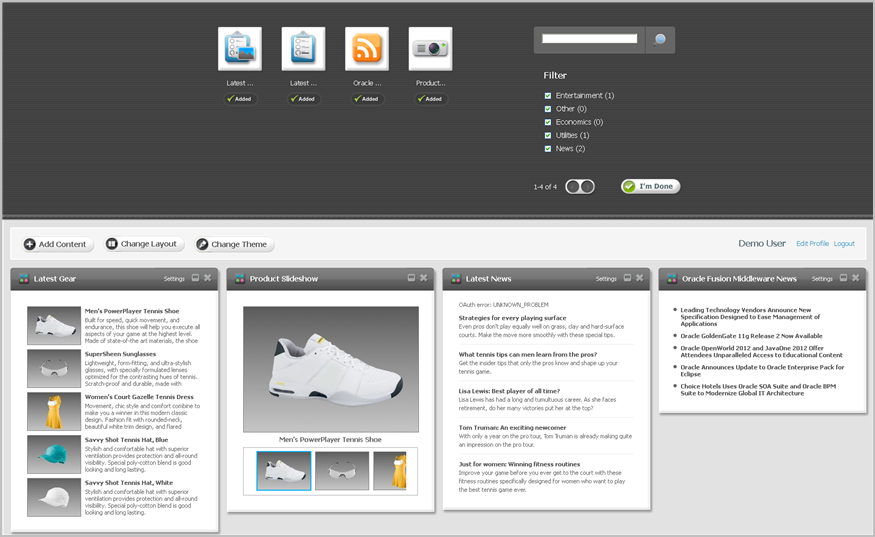The width and height of the screenshot is (875, 537).
Task: Open the white Savvy Shot Tennis Hat thumbnail
Action: pyautogui.click(x=54, y=497)
